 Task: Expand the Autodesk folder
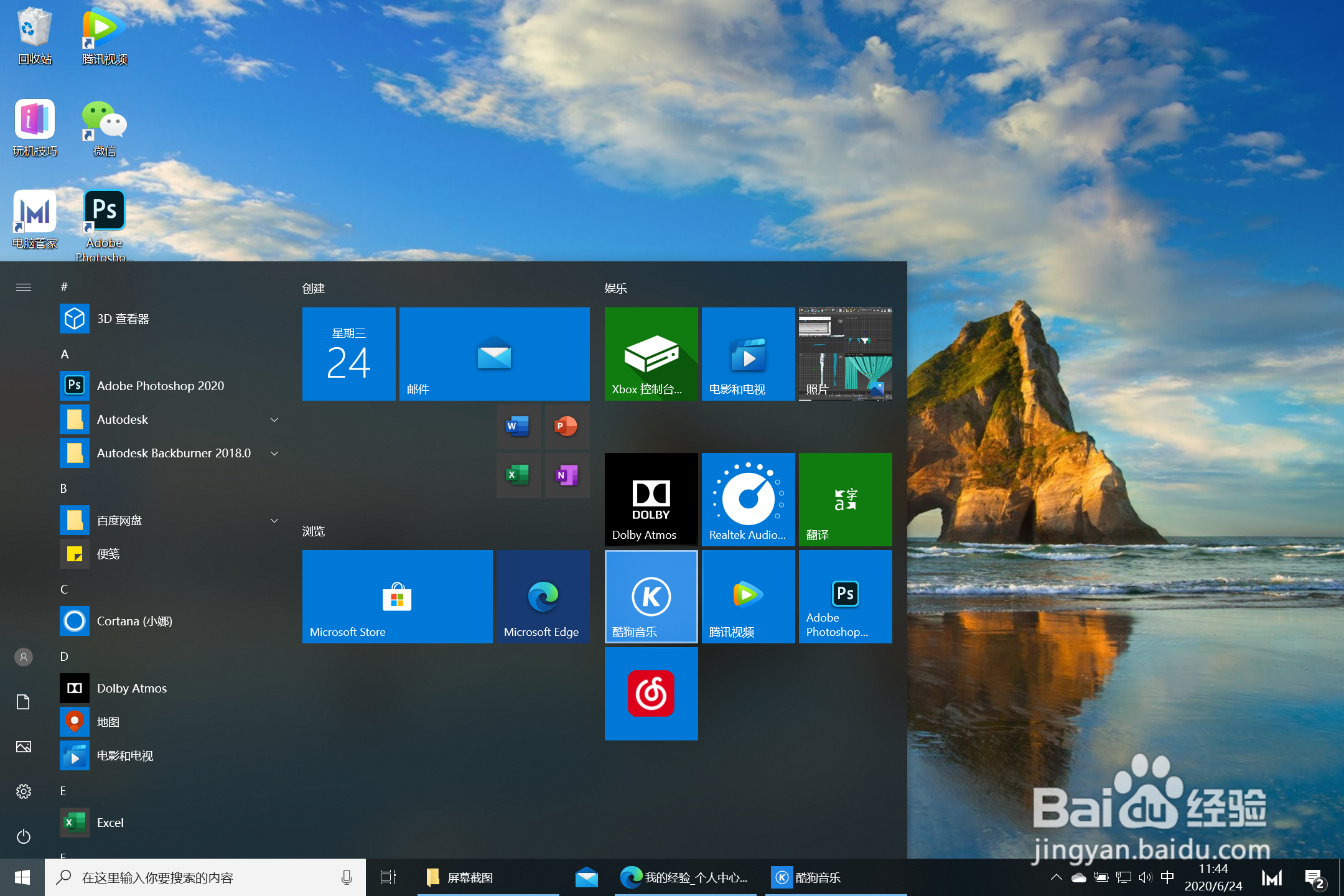274,419
